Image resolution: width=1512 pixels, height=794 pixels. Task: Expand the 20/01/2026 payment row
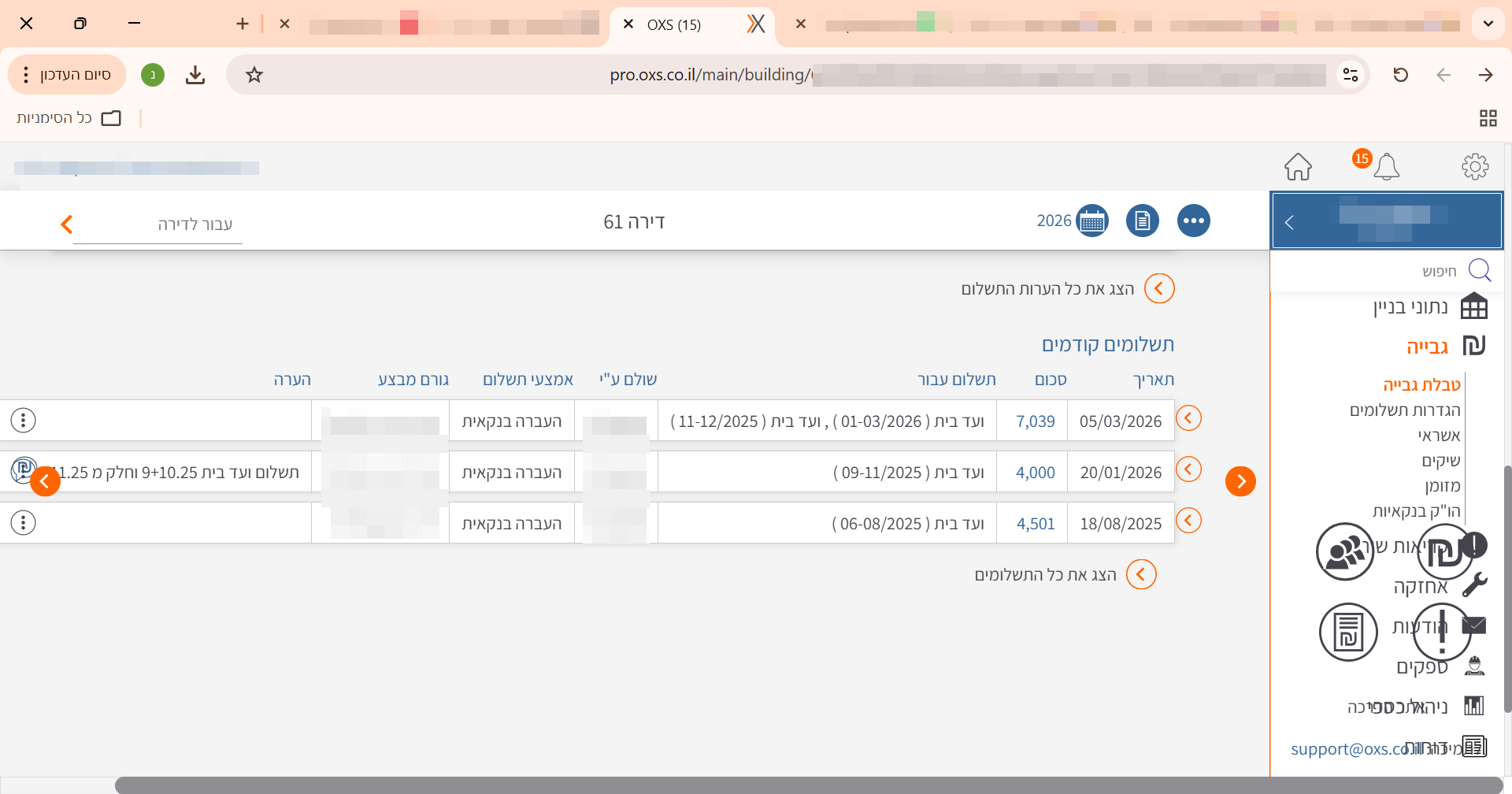click(x=1188, y=469)
